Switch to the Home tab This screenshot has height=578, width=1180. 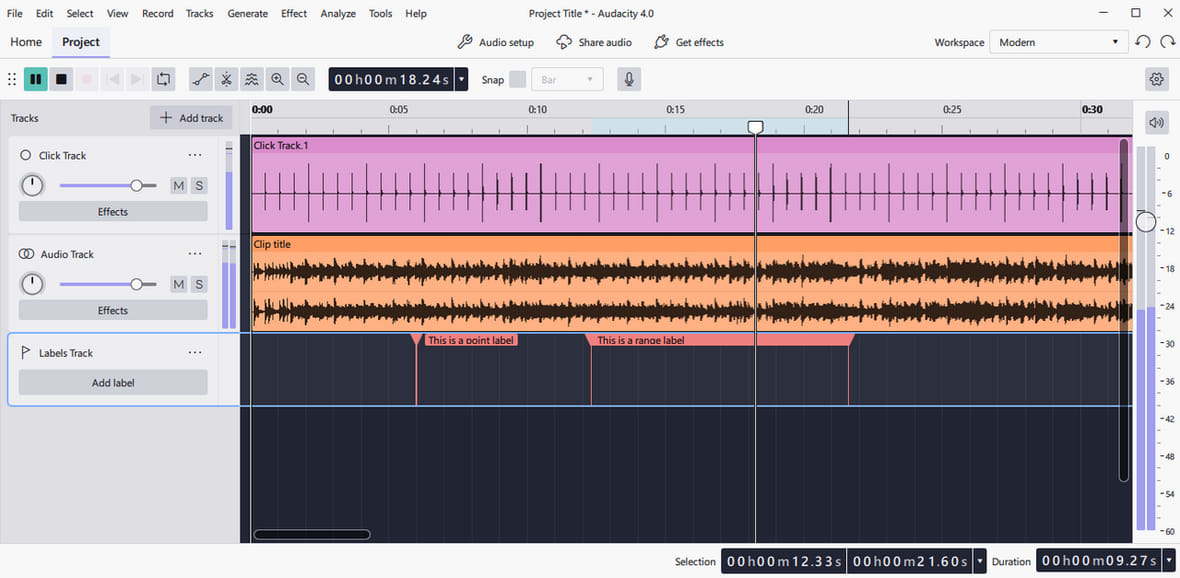pos(26,42)
